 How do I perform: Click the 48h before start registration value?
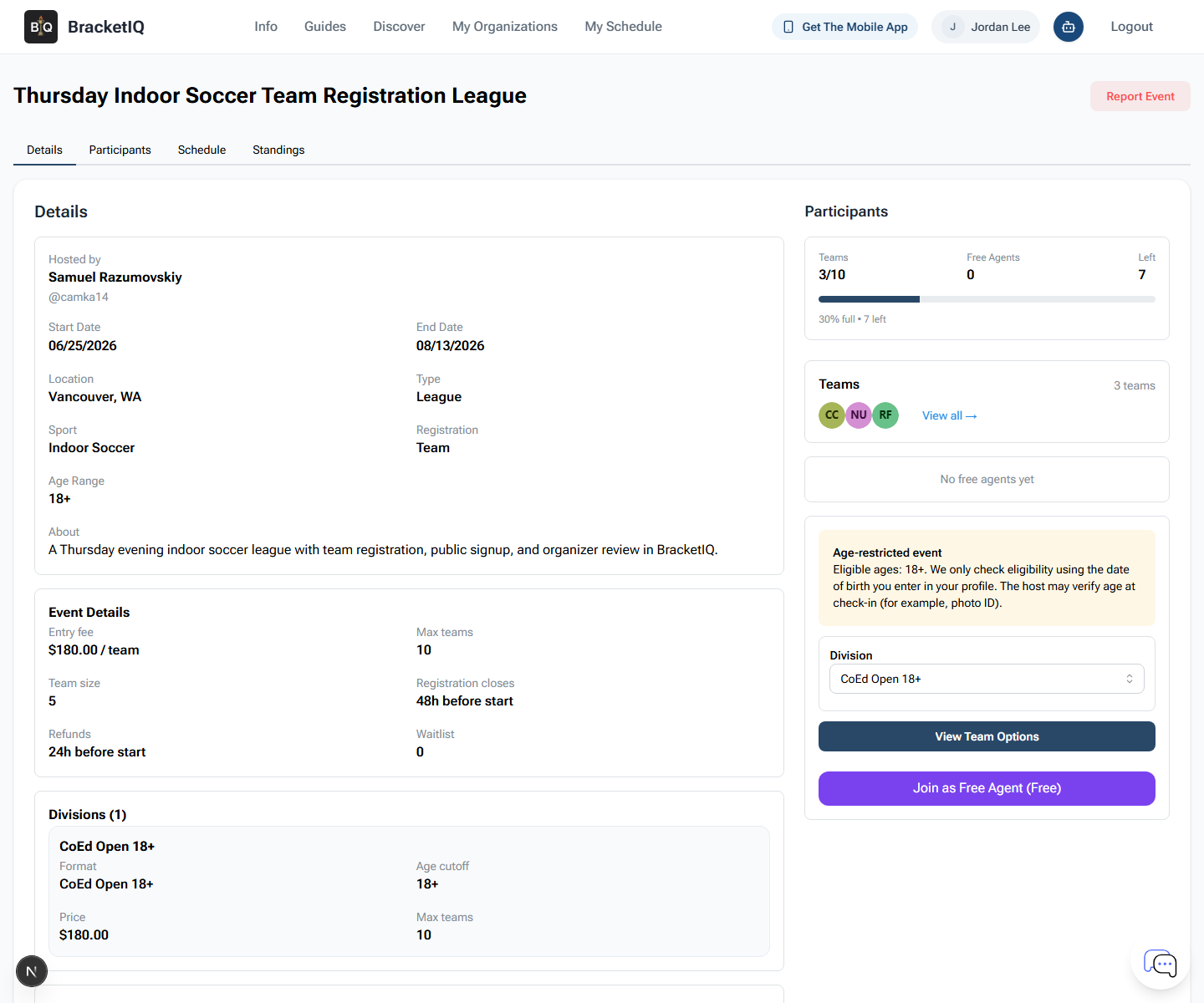(x=465, y=701)
